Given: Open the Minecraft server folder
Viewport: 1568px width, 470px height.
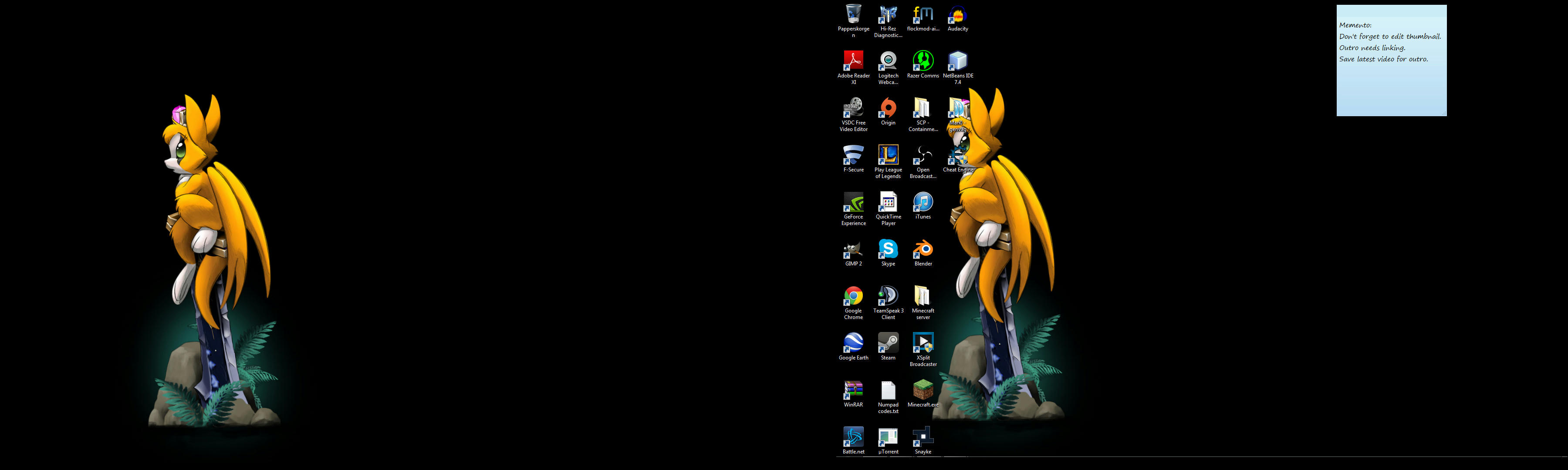Looking at the screenshot, I should pos(923,302).
